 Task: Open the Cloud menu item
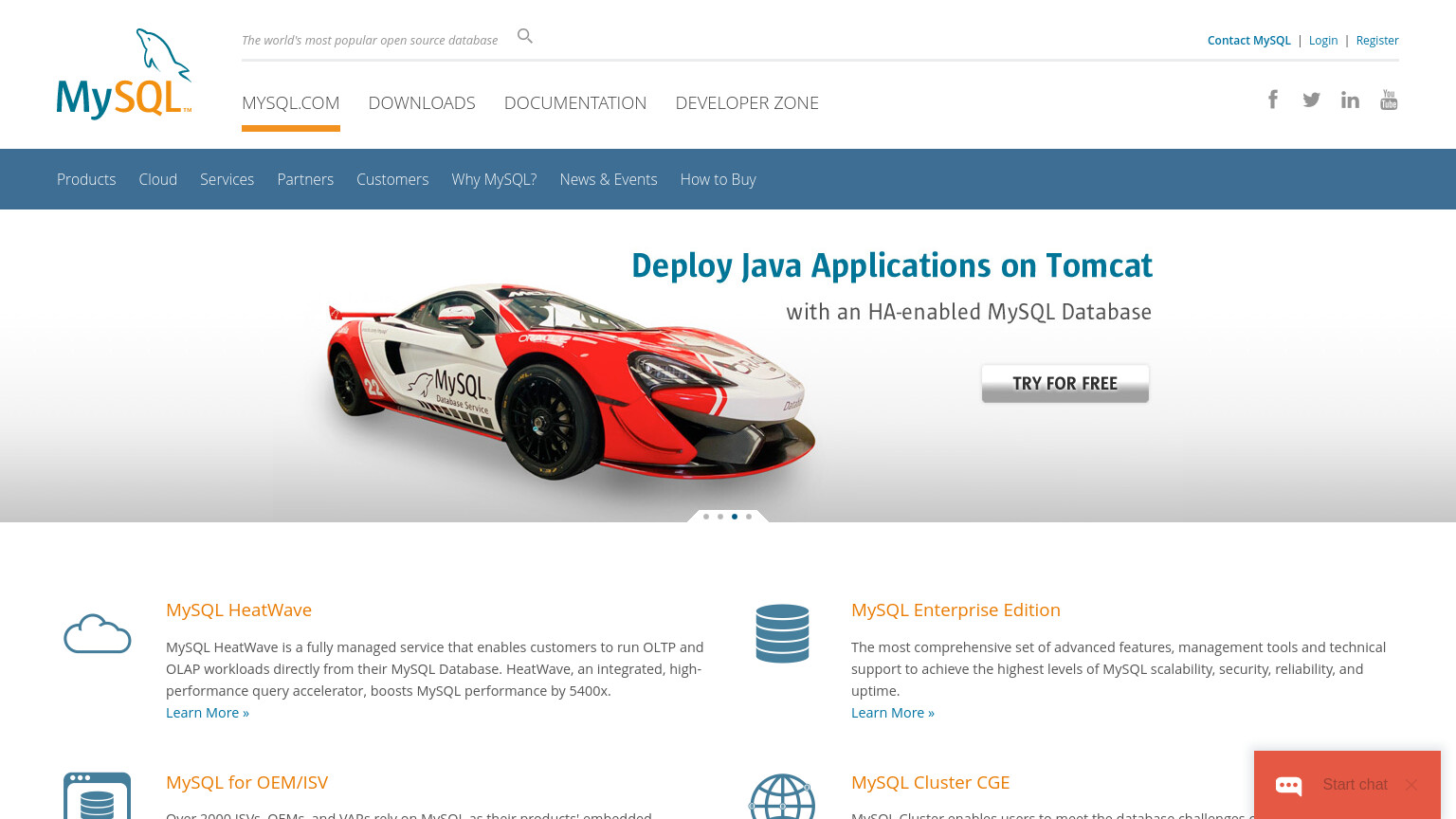coord(158,179)
